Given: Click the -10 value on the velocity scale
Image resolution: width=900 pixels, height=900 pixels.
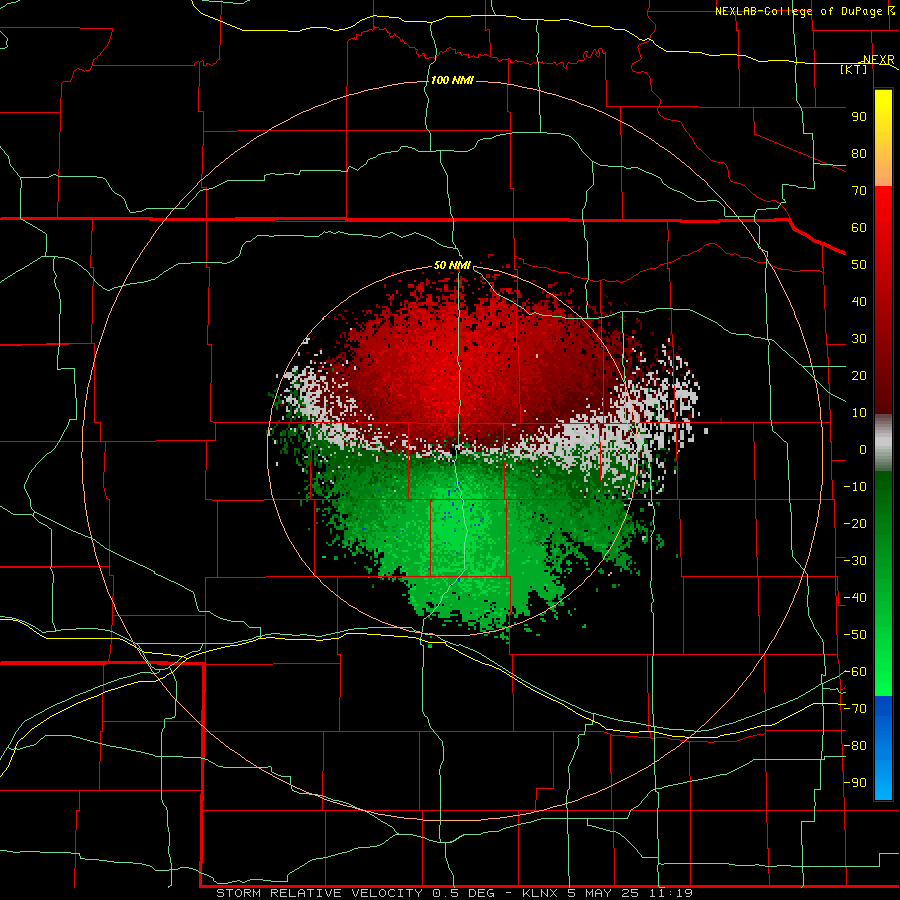Looking at the screenshot, I should [855, 487].
